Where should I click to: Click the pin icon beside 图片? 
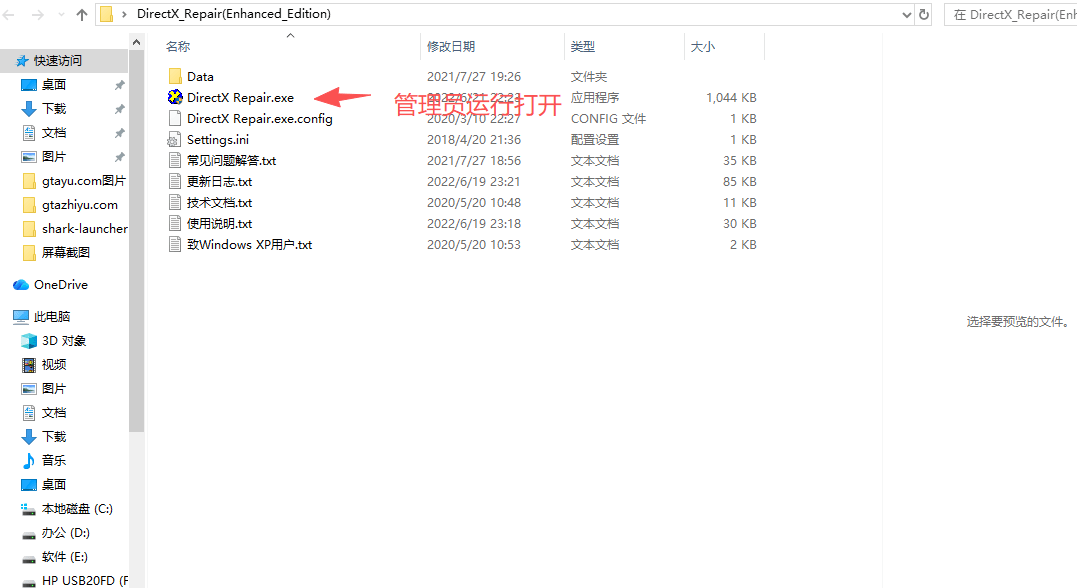click(120, 157)
